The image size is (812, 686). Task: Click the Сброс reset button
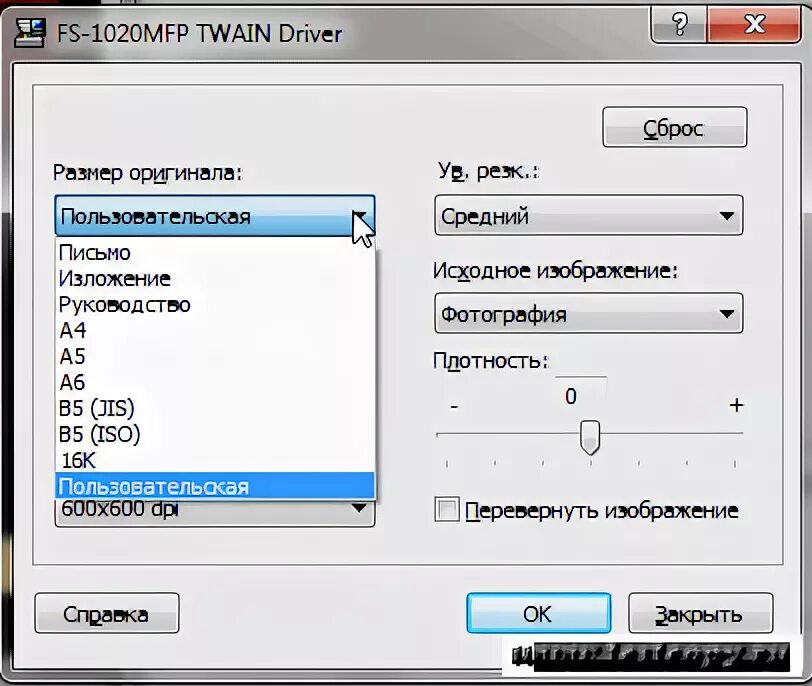point(674,127)
